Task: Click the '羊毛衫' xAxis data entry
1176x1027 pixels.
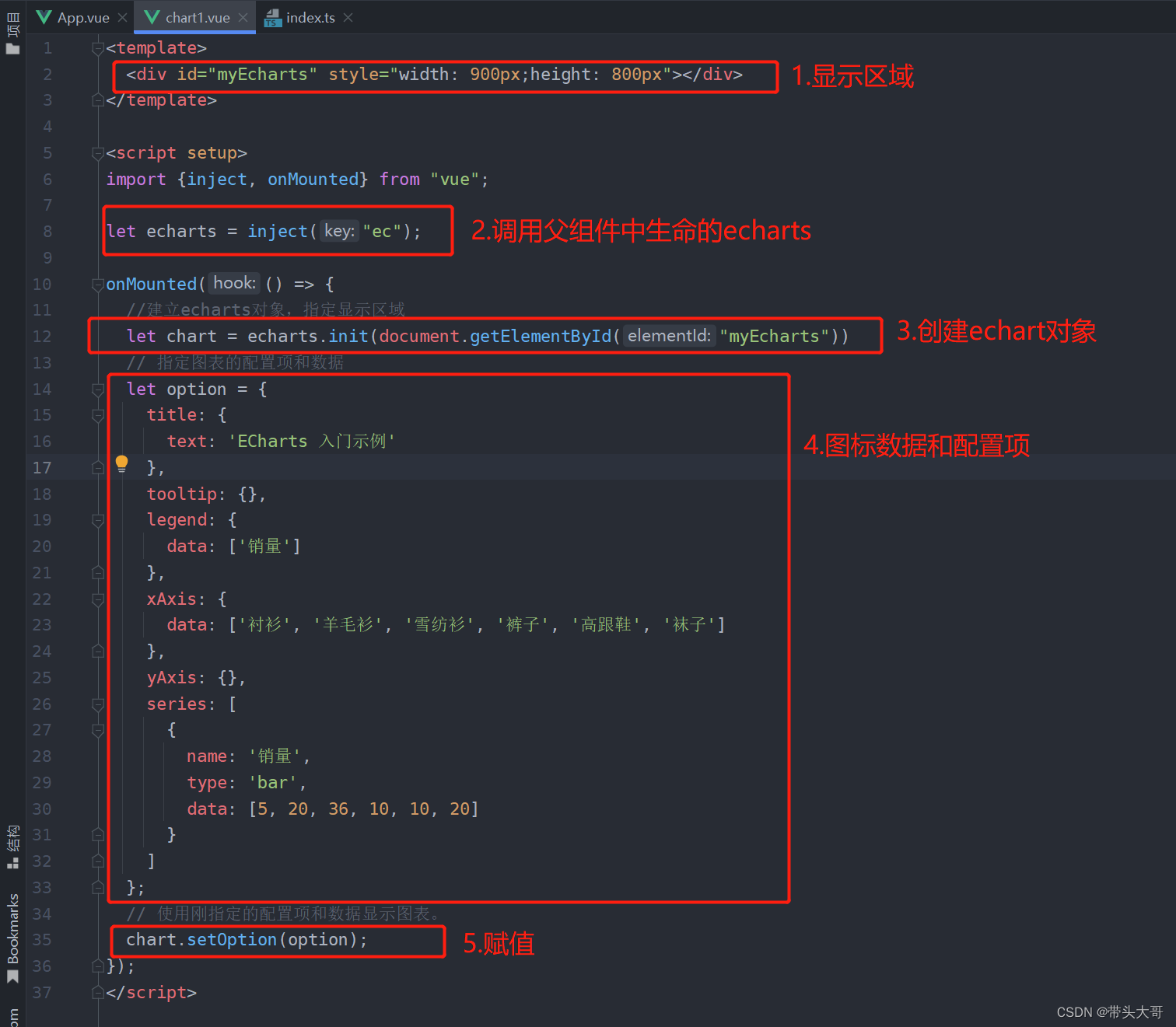Action: pyautogui.click(x=348, y=625)
